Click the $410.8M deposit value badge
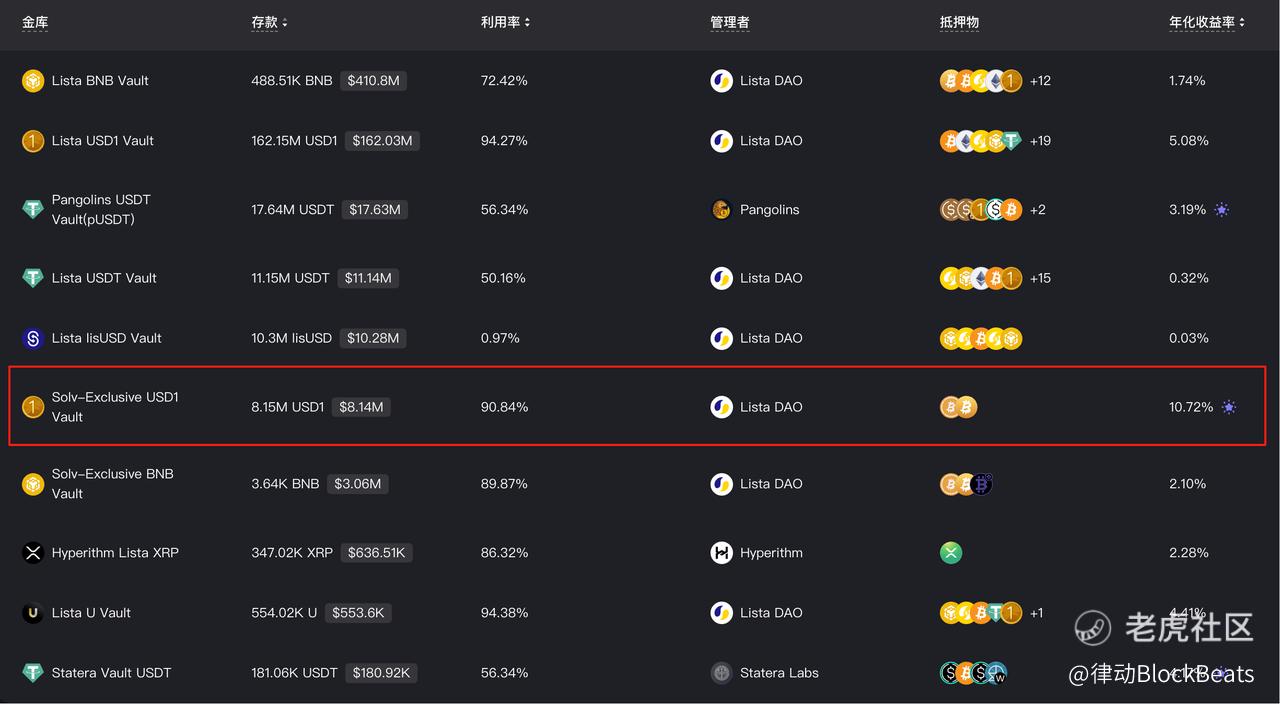 point(373,81)
